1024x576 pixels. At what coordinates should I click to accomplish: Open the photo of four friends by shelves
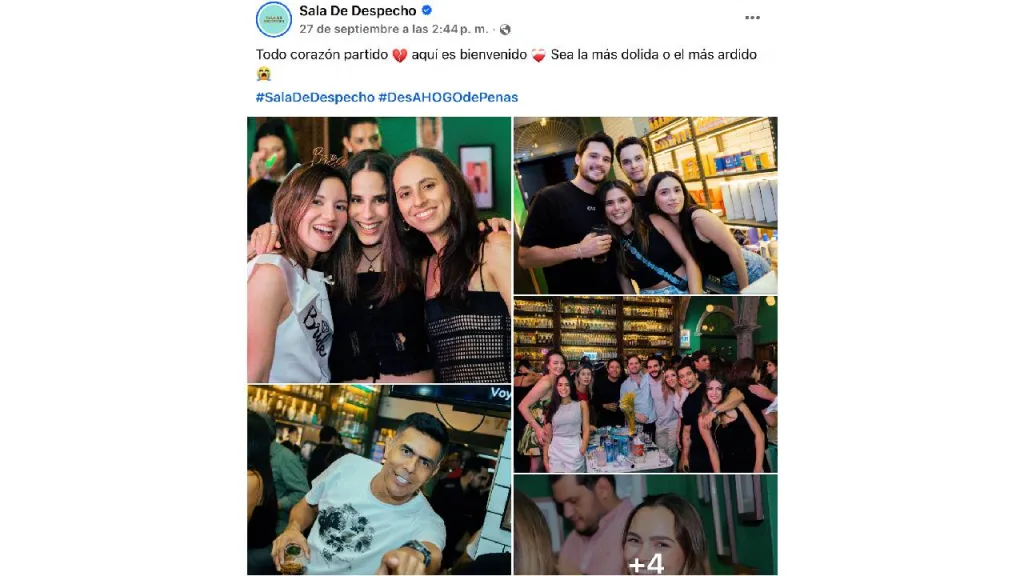click(645, 205)
